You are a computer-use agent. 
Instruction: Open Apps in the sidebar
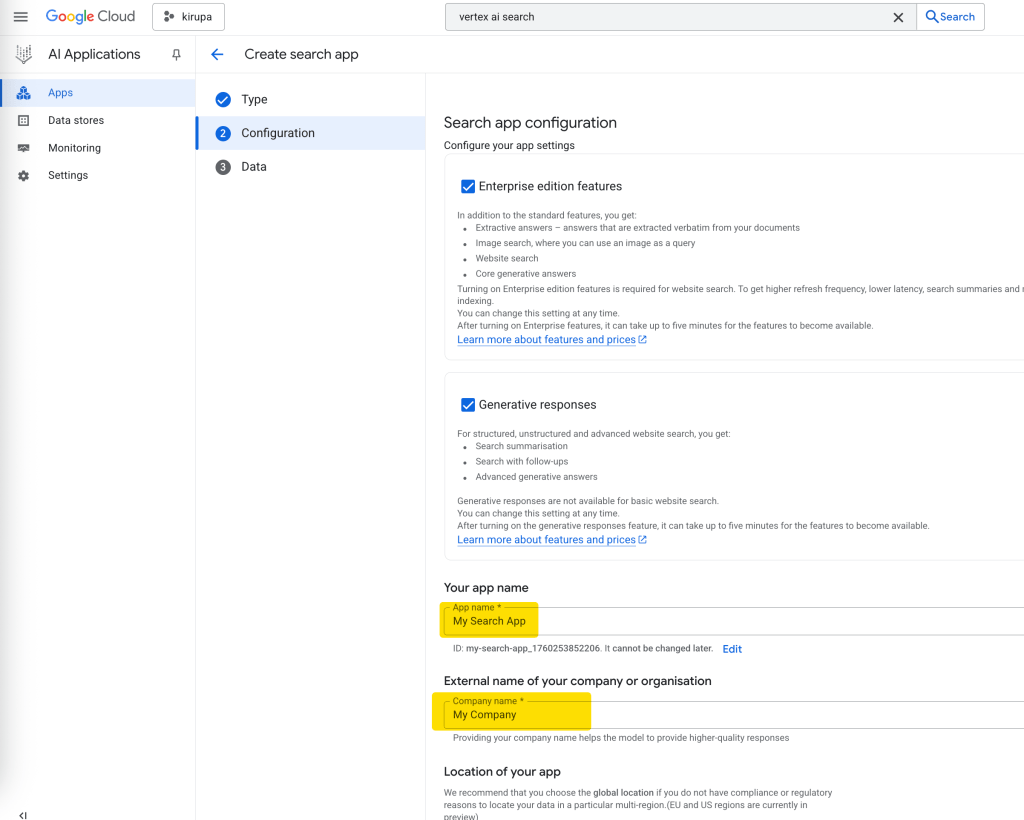(x=60, y=93)
